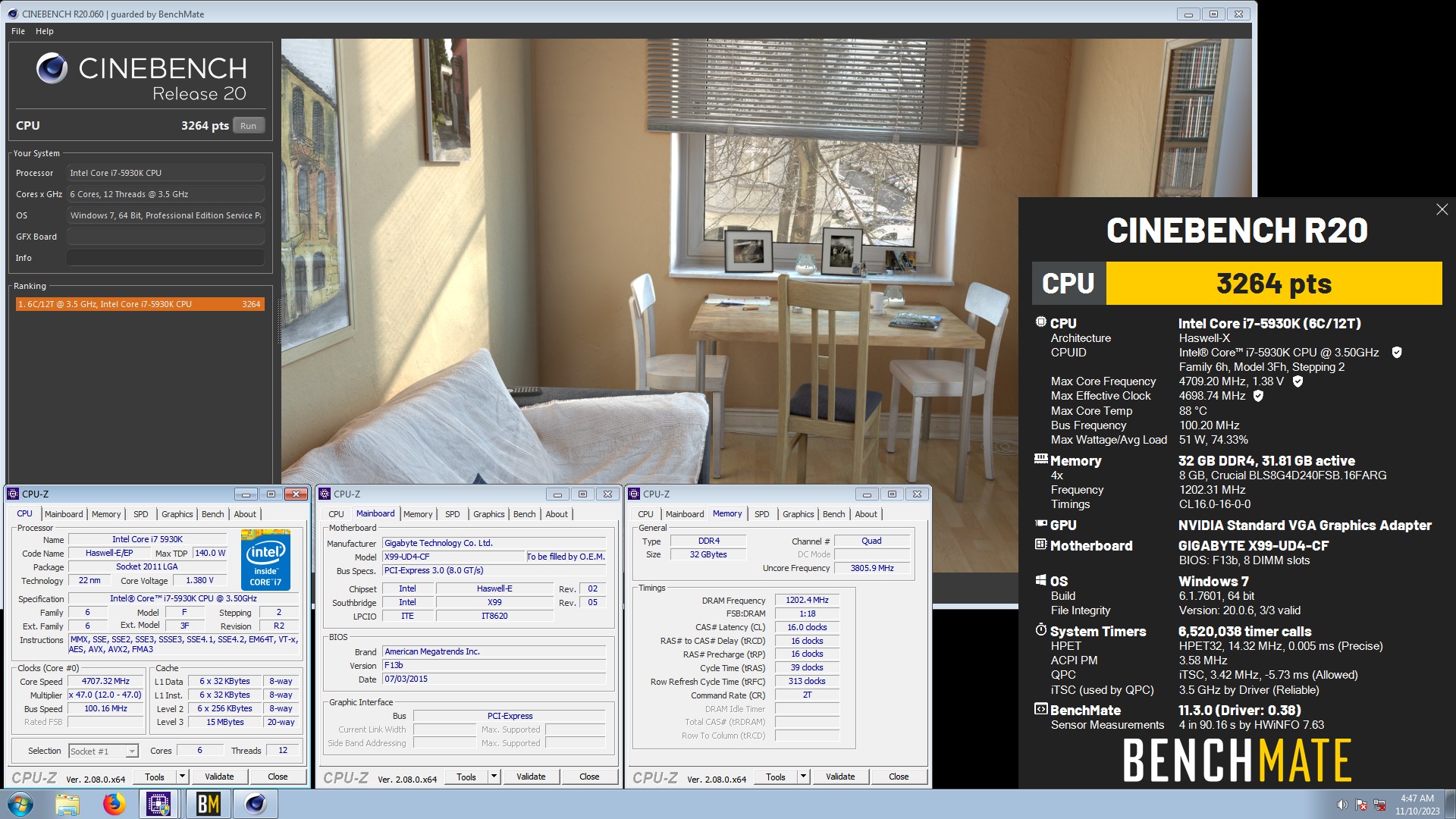Open CPU tab in the Memory CPU-Z window
This screenshot has width=1456, height=819.
click(645, 514)
